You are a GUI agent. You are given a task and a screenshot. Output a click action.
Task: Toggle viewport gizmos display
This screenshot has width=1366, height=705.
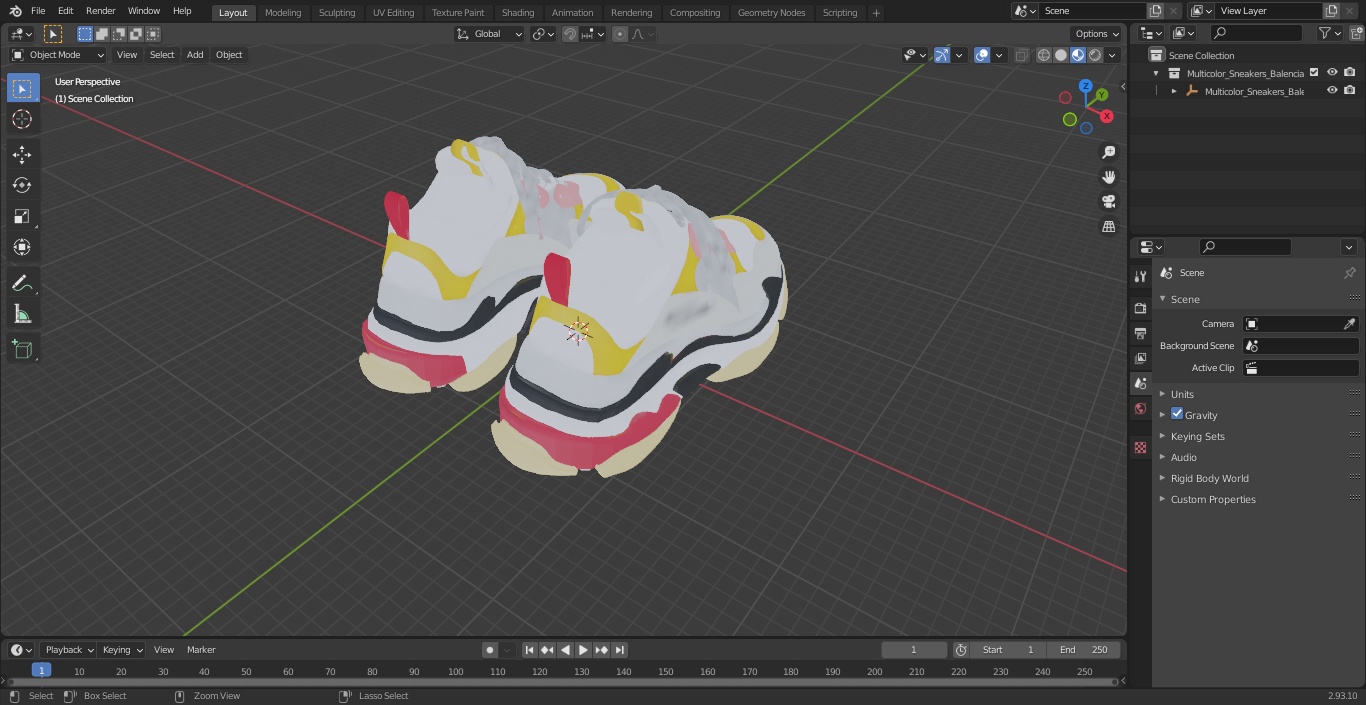pos(942,55)
